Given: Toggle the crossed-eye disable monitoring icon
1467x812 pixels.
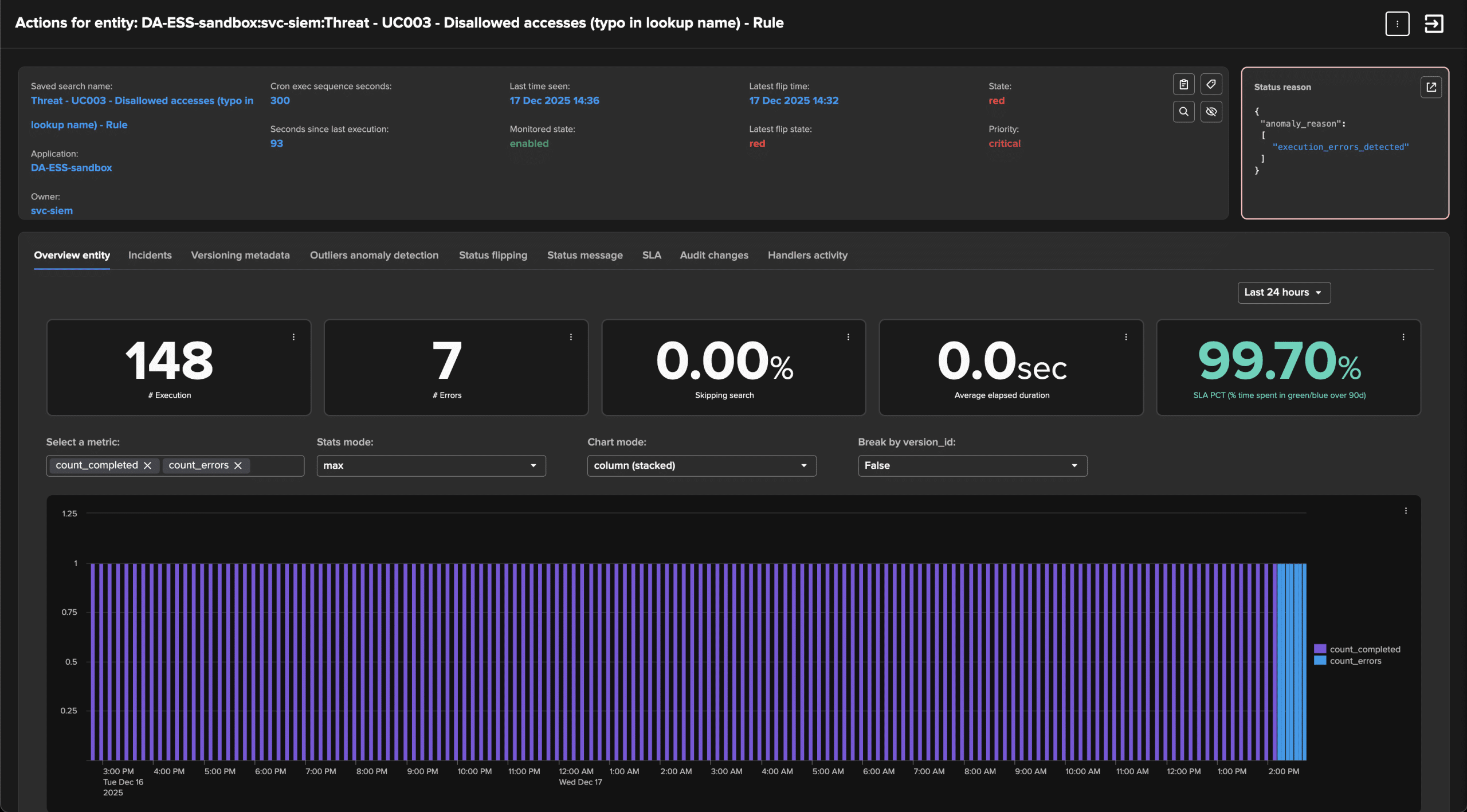Looking at the screenshot, I should click(1211, 112).
